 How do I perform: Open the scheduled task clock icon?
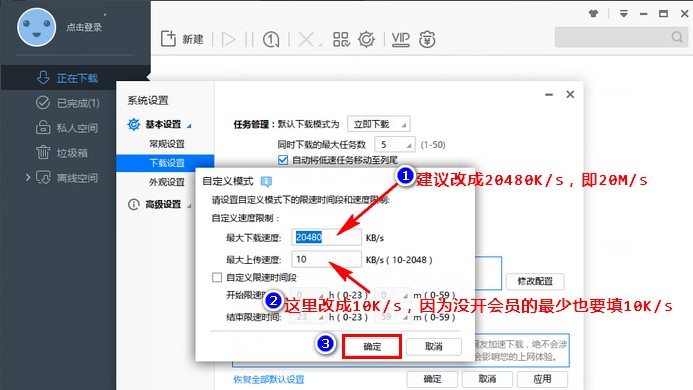271,39
